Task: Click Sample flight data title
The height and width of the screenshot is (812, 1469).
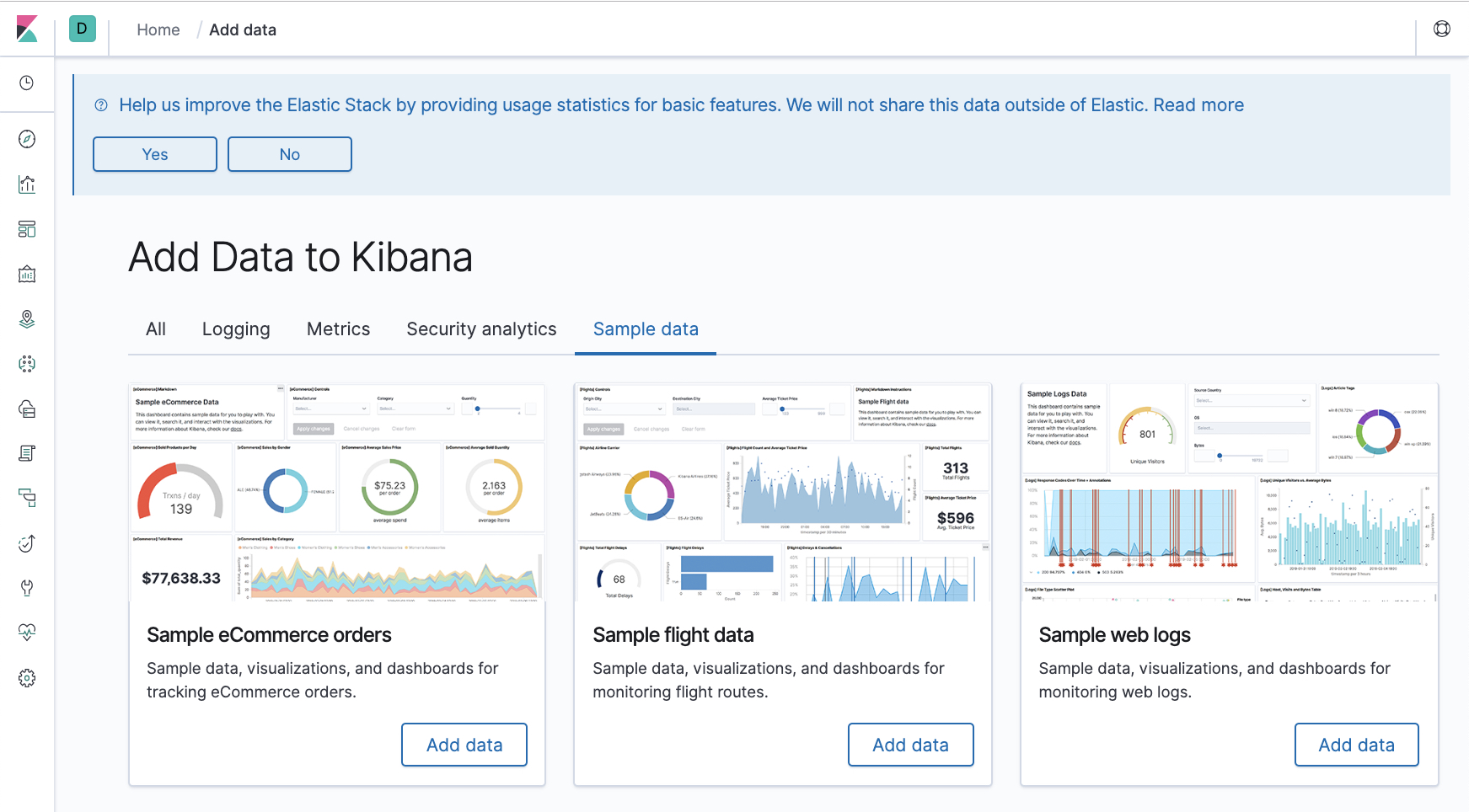Action: pos(673,635)
